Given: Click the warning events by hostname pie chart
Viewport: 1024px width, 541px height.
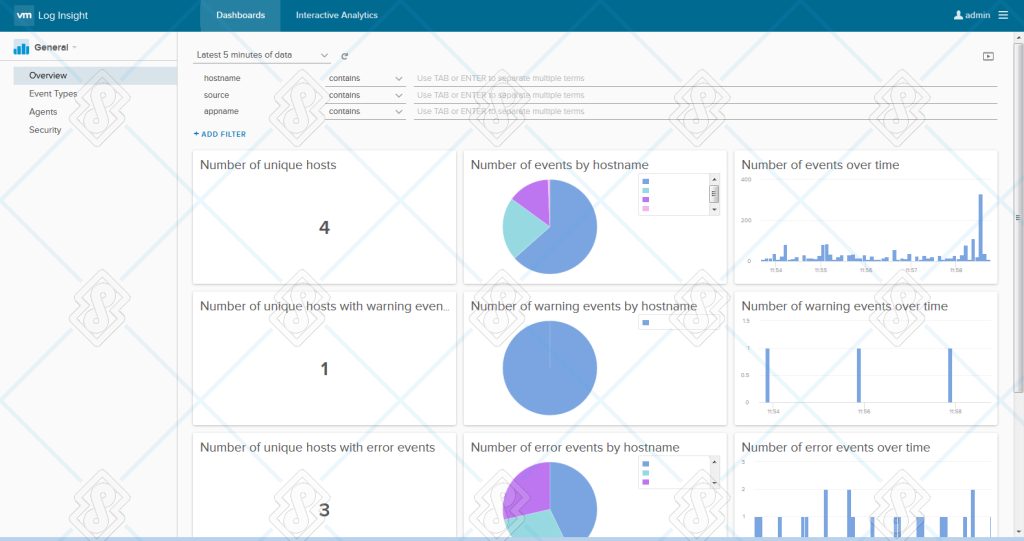Looking at the screenshot, I should point(550,368).
